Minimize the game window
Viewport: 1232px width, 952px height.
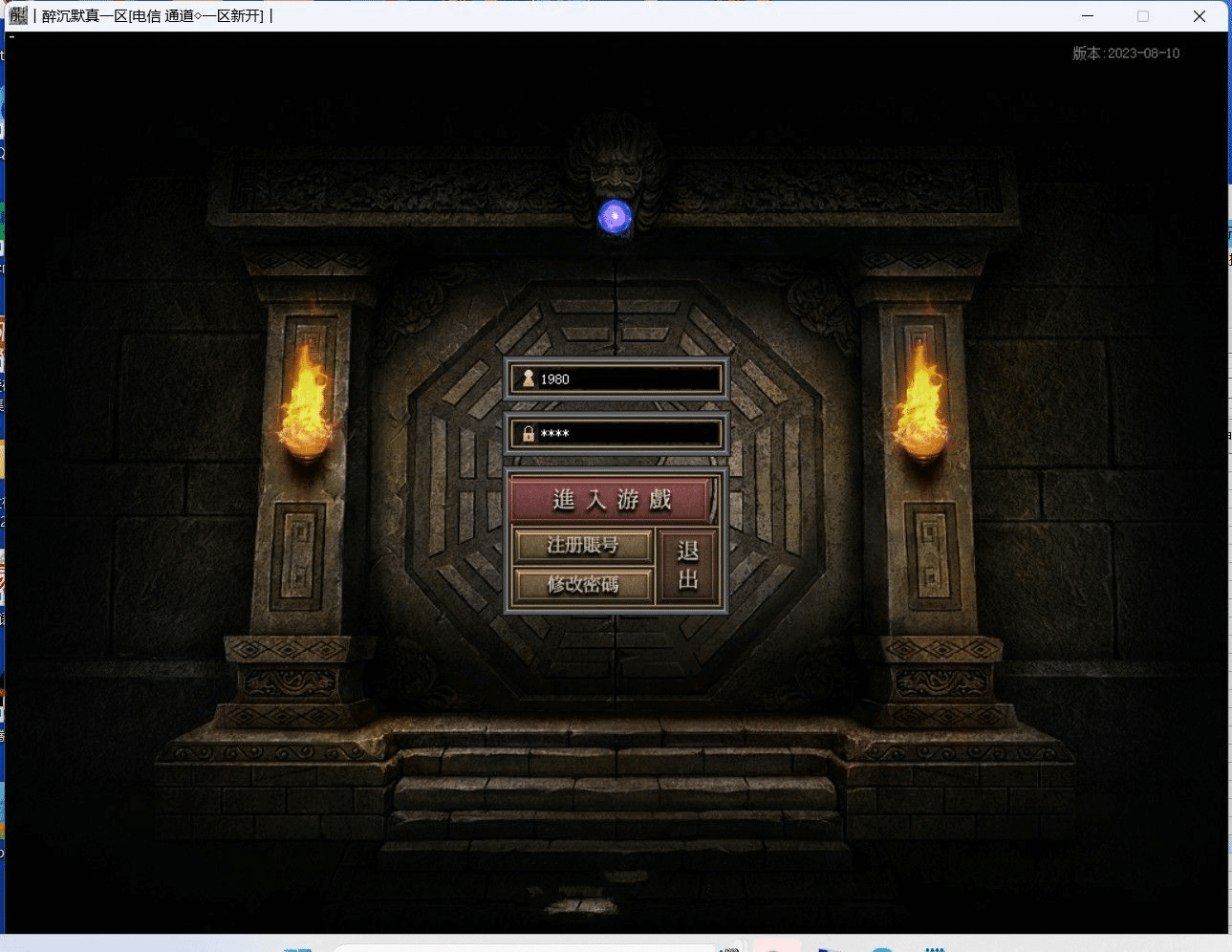point(1088,16)
